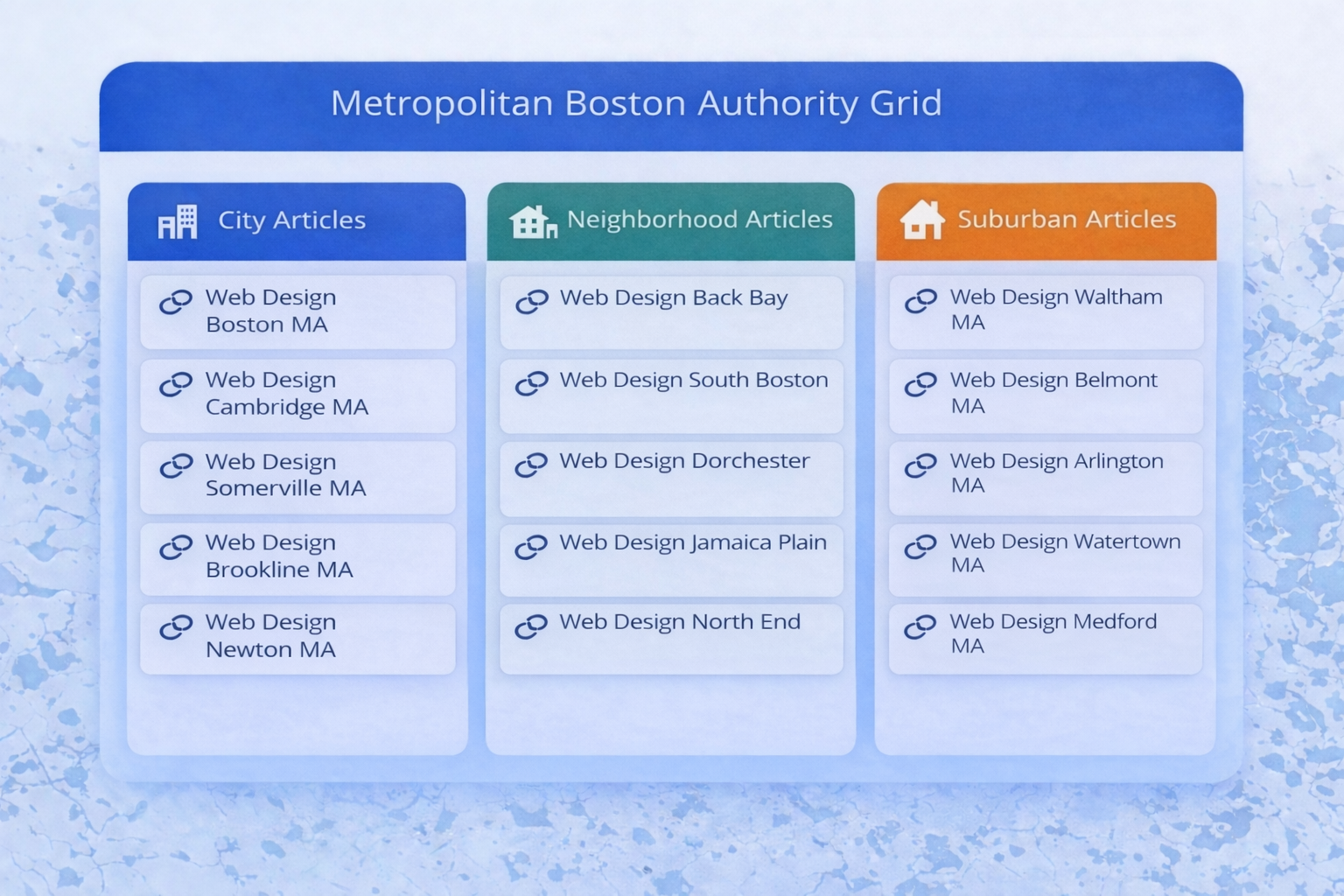Click chain icon next to Web Design Newton MA
This screenshot has height=896, width=1344.
pos(176,627)
